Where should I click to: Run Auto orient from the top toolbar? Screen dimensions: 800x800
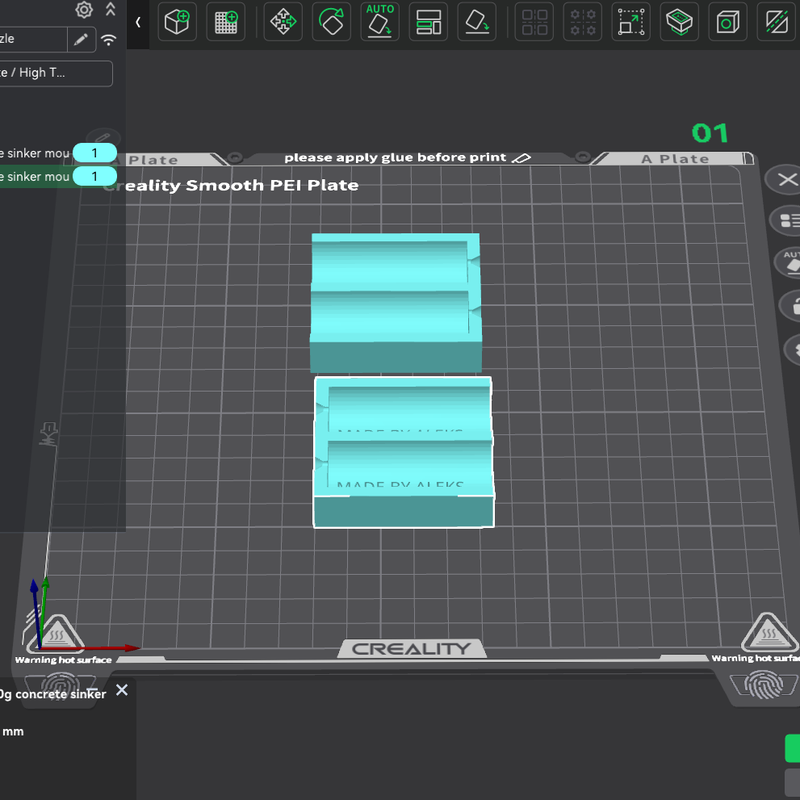click(380, 22)
